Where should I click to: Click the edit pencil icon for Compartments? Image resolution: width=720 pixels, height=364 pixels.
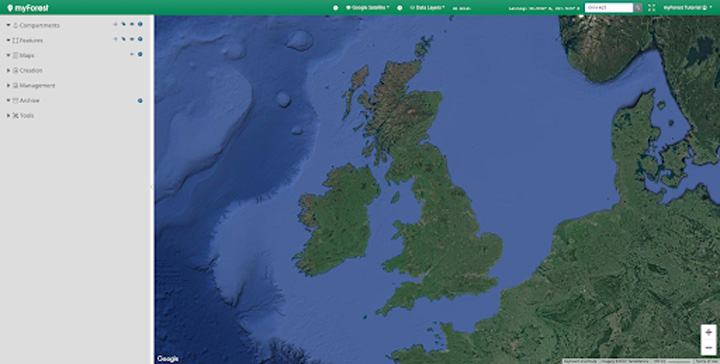click(124, 24)
